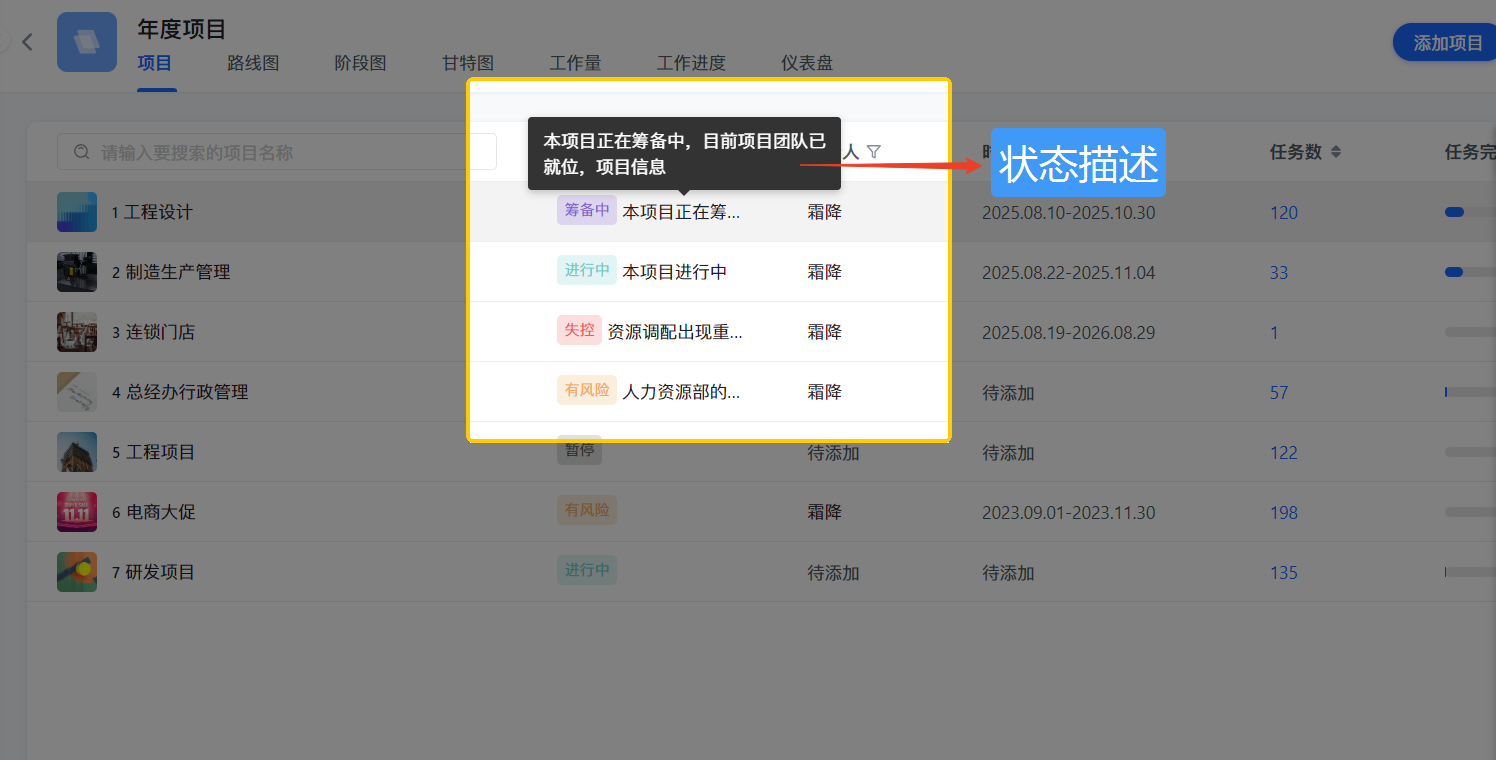This screenshot has height=760, width=1496.
Task: Open the 连锁门店 project thumbnail
Action: pos(77,331)
